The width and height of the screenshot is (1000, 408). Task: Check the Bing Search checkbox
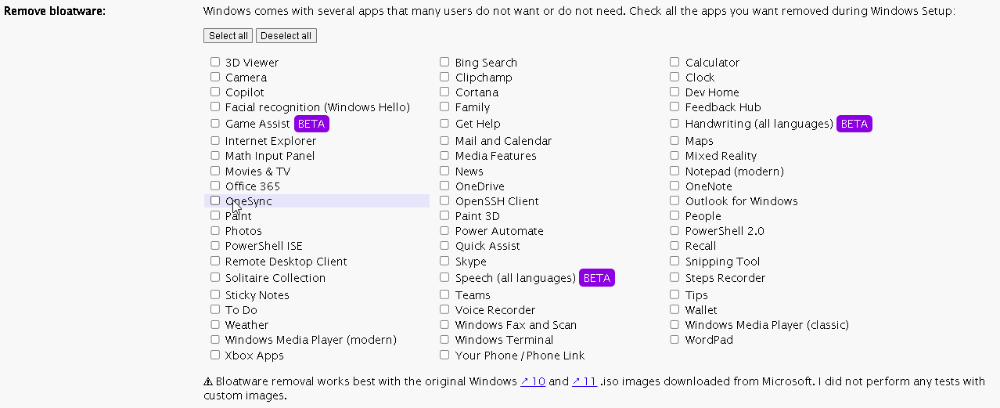point(445,62)
